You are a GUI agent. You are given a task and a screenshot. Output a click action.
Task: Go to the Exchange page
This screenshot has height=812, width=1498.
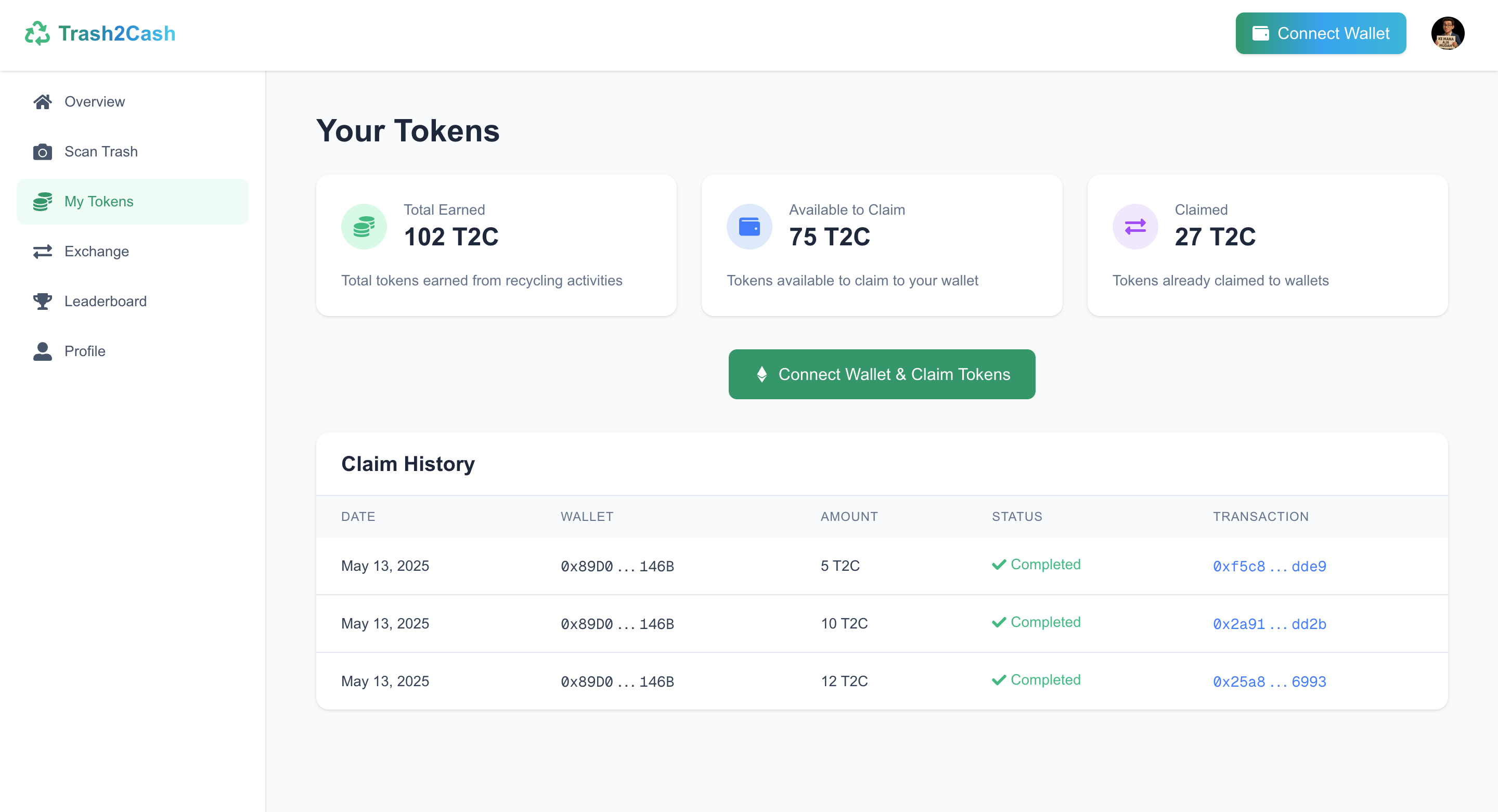pyautogui.click(x=97, y=252)
